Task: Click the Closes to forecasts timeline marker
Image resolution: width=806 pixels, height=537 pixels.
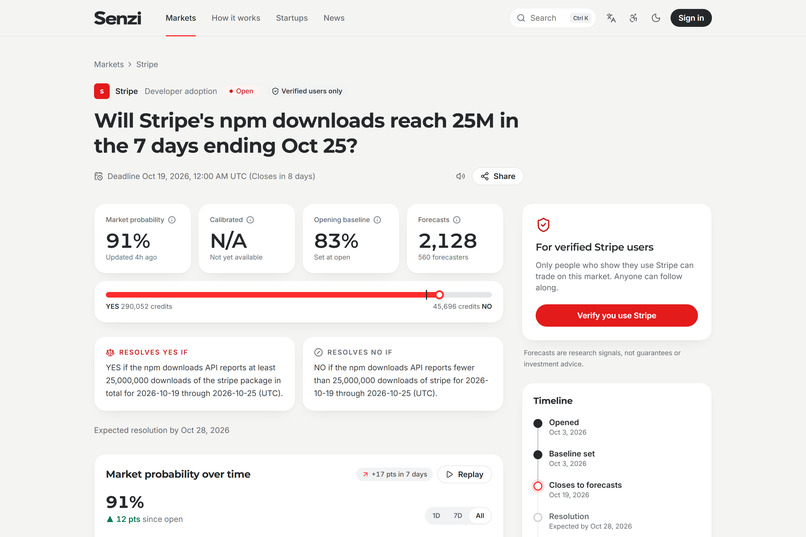Action: (538, 486)
